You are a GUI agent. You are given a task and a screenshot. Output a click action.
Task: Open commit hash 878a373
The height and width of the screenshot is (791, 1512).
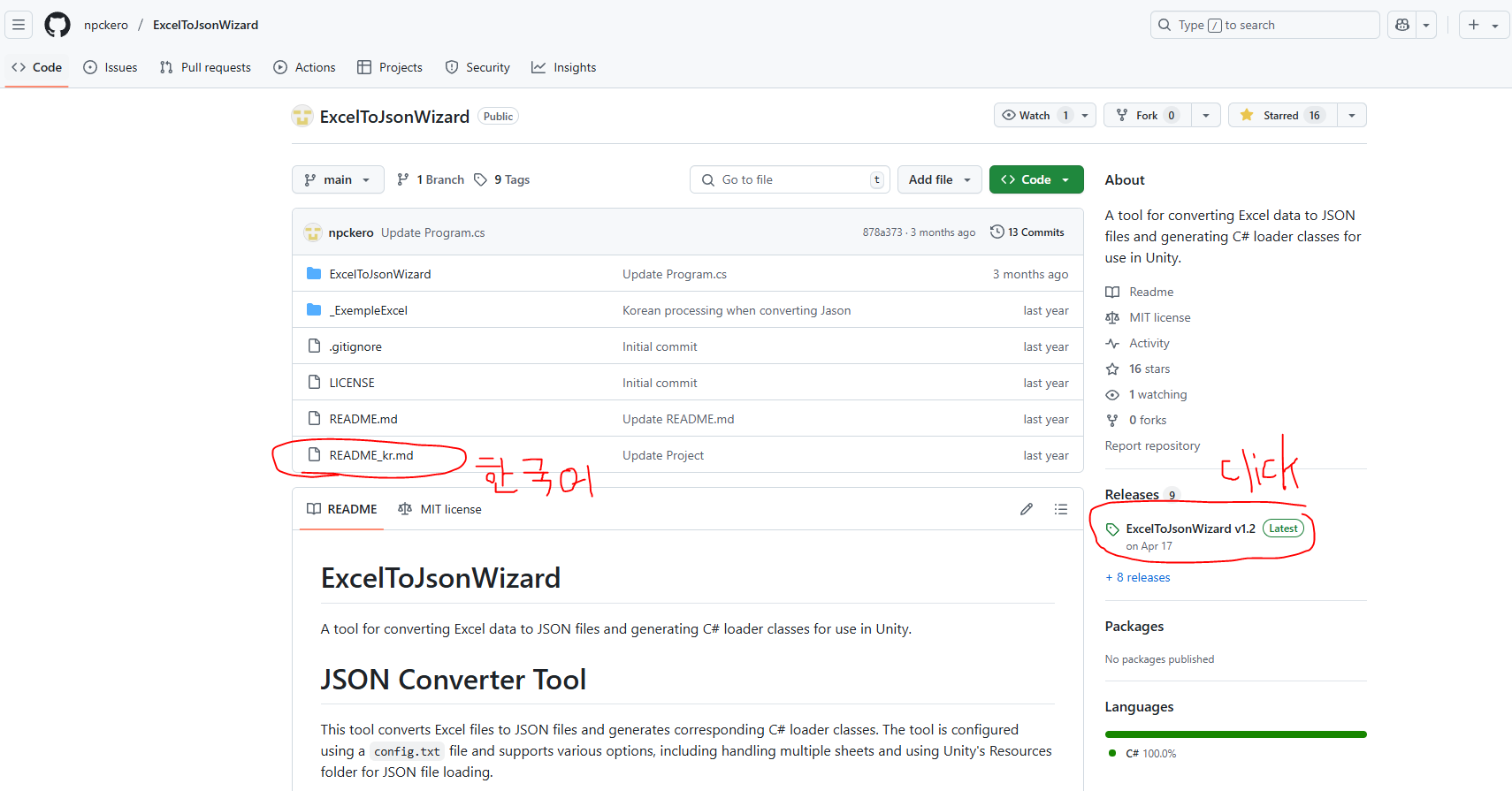[x=882, y=232]
